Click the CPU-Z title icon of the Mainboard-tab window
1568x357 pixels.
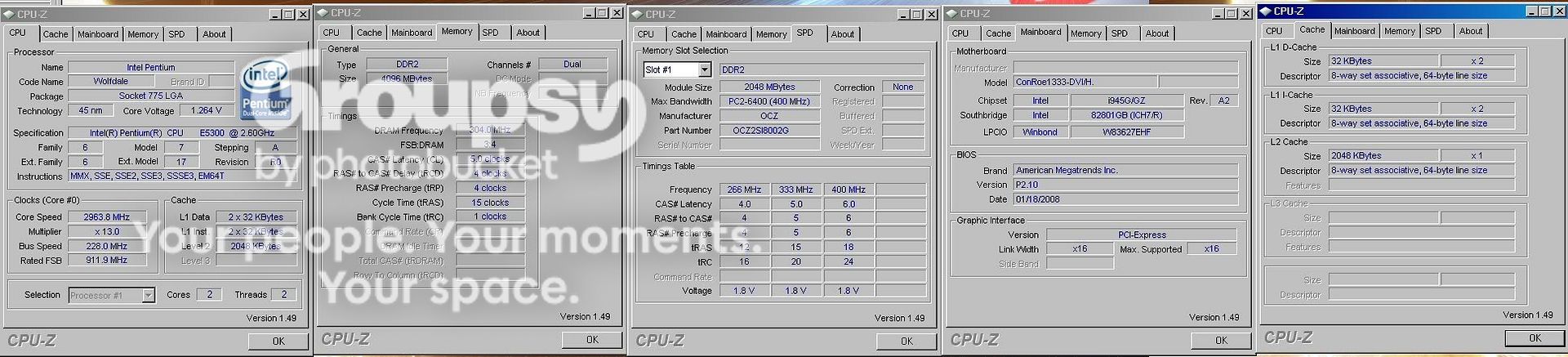(952, 14)
